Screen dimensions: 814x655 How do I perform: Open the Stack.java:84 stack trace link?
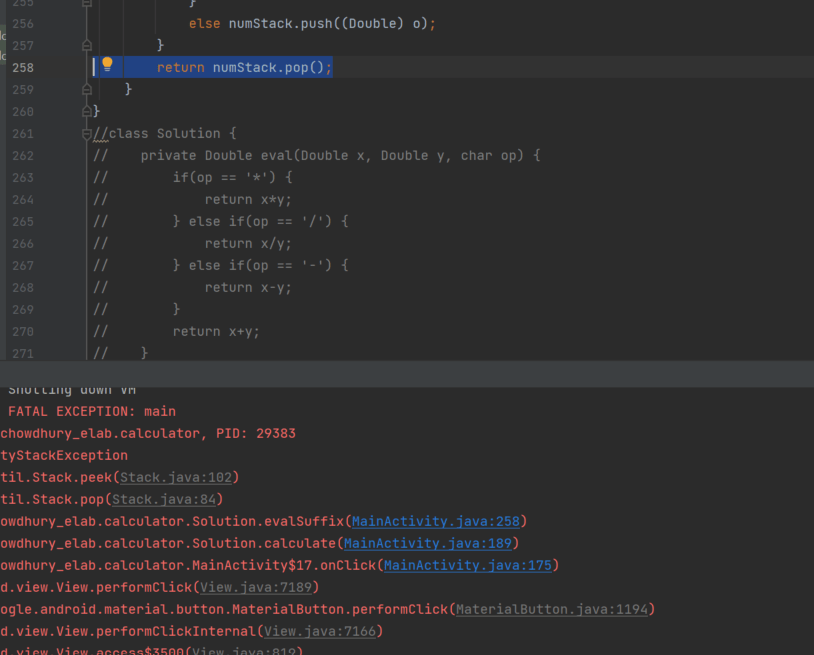coord(164,499)
